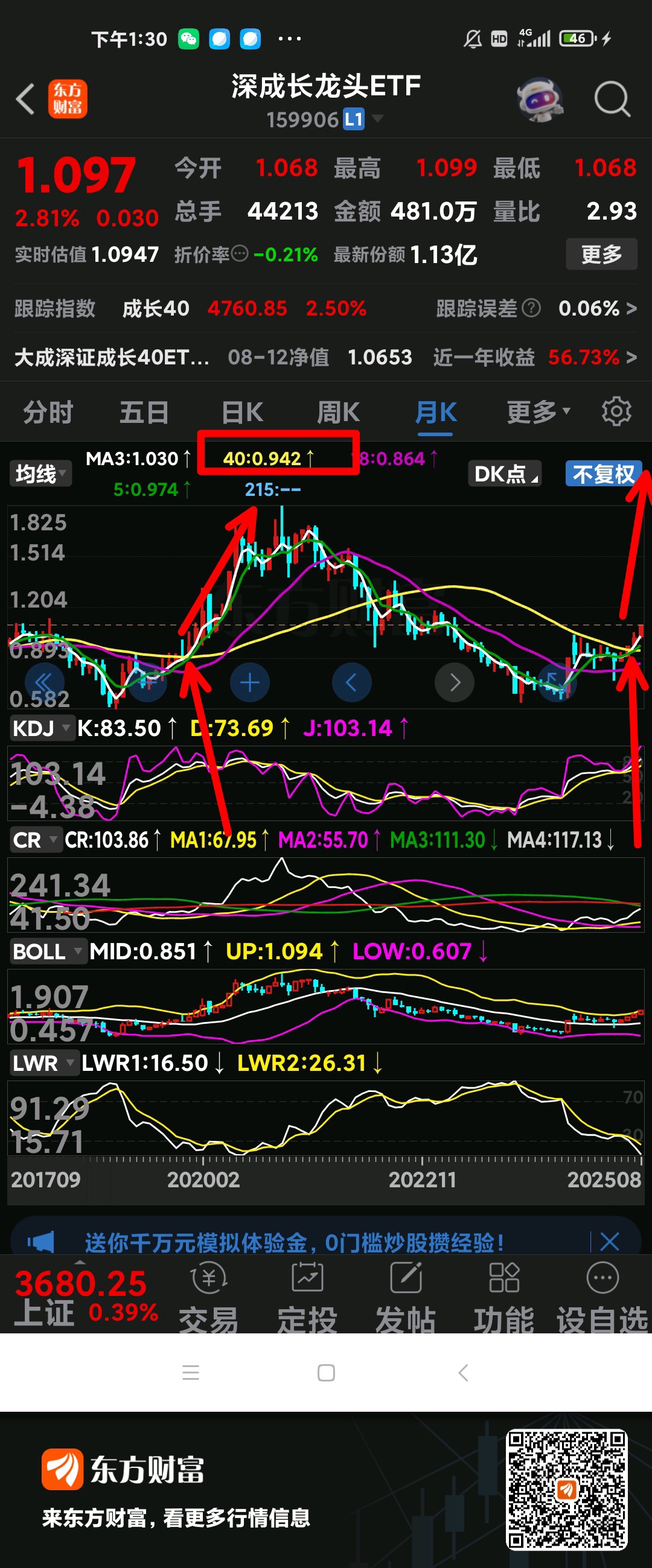This screenshot has height=1568, width=652.
Task: Tap simulated trading promo banner text
Action: (x=295, y=1242)
